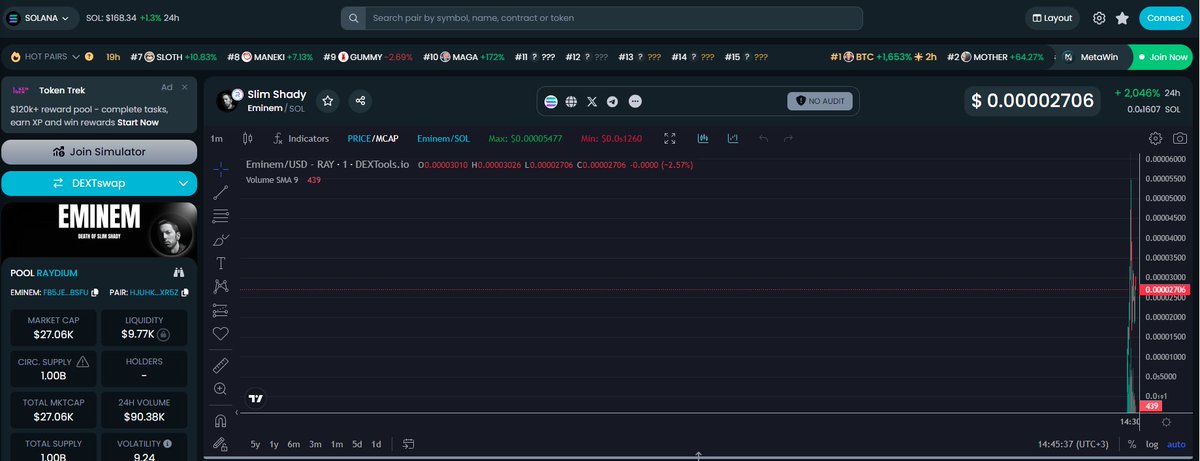Open the TradingView logo link
Screen dimensions: 1200x461
[256, 398]
